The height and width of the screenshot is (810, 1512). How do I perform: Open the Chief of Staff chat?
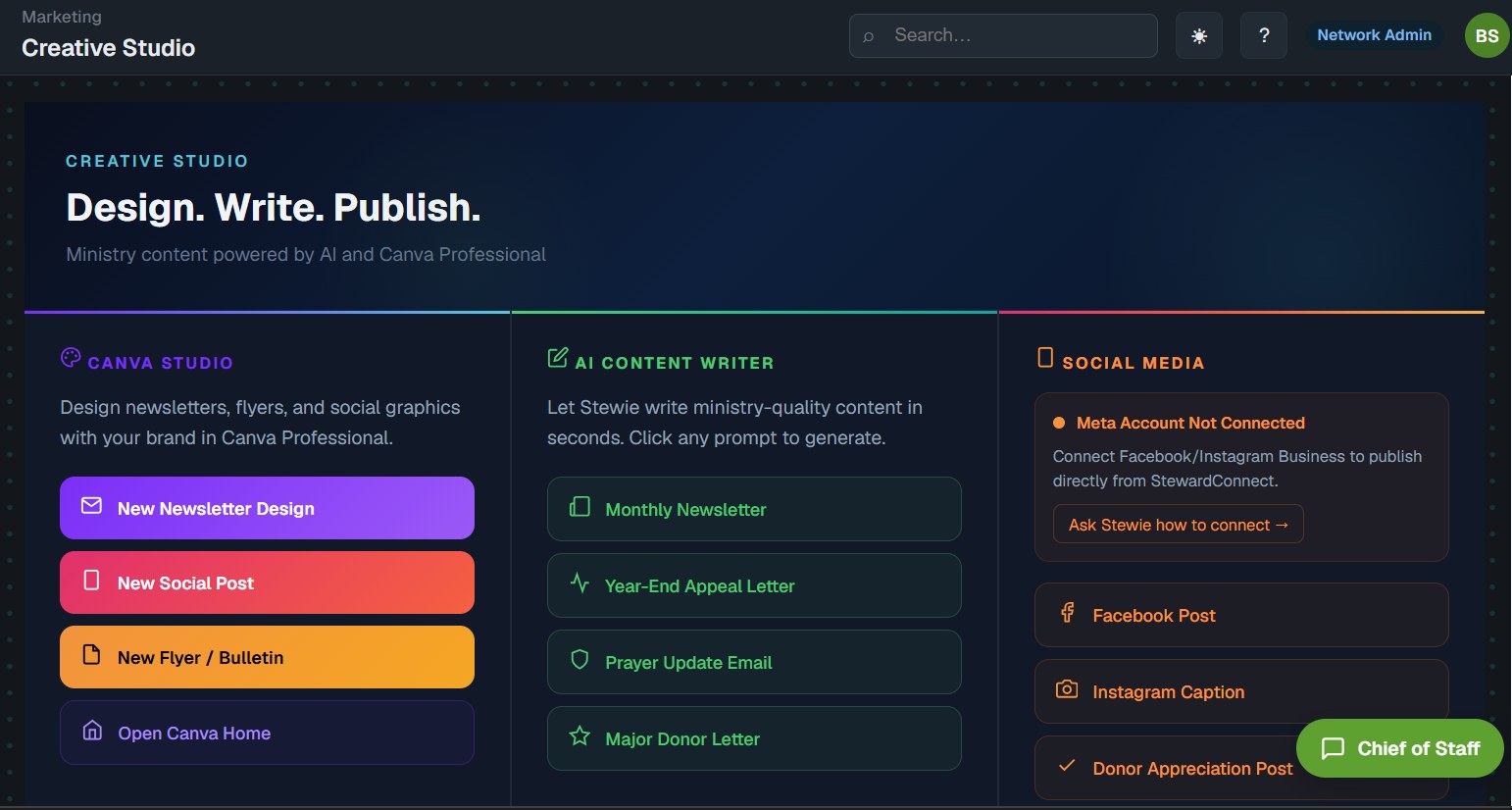click(x=1399, y=748)
